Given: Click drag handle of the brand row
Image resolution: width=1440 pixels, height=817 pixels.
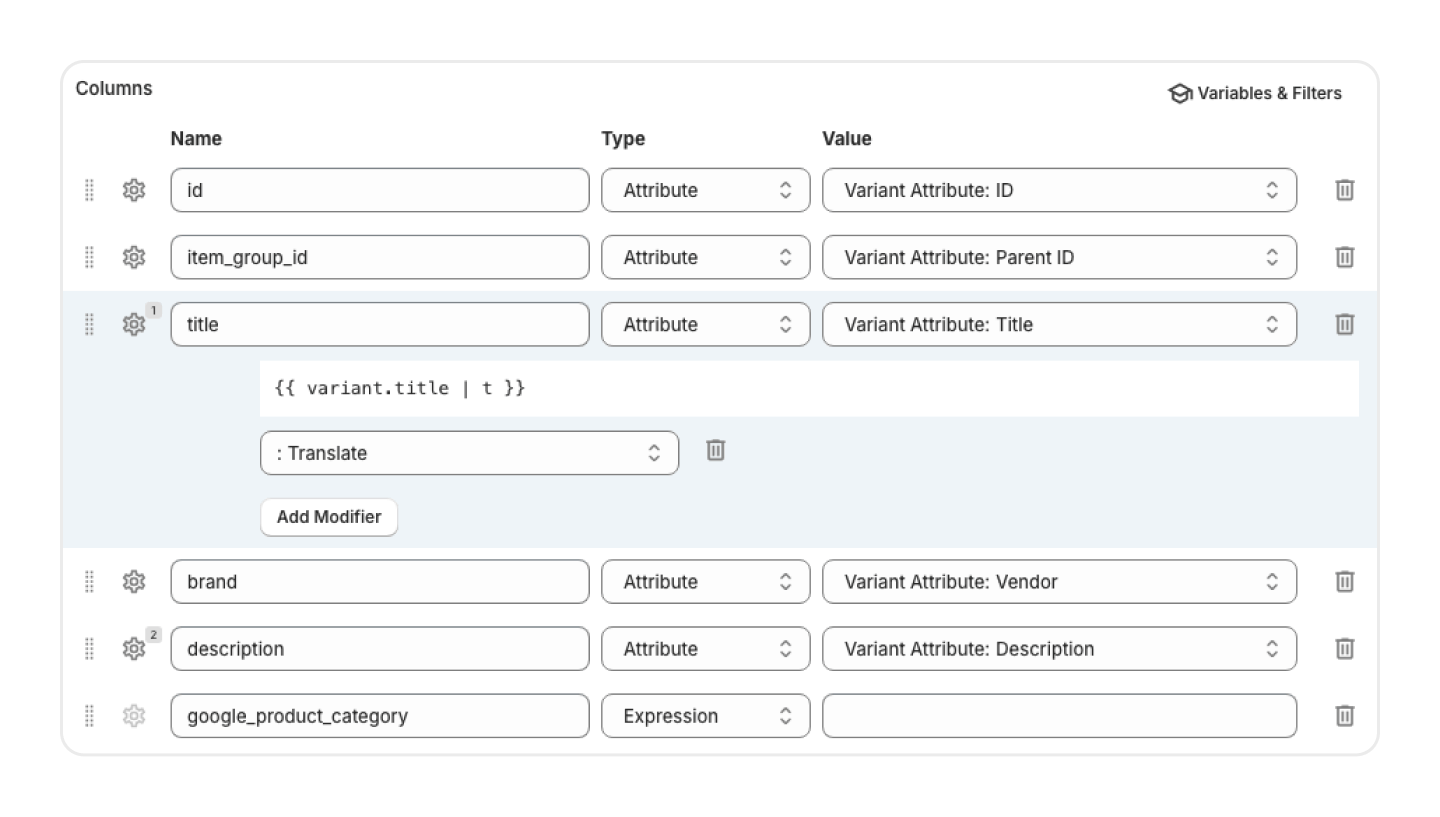Looking at the screenshot, I should pos(89,582).
